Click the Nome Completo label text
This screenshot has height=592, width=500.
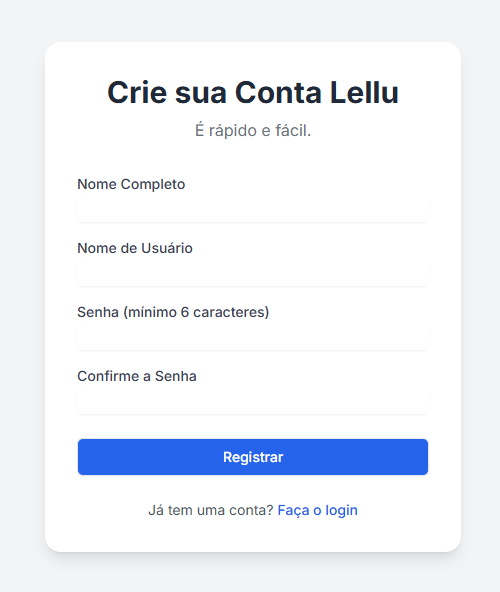[131, 184]
